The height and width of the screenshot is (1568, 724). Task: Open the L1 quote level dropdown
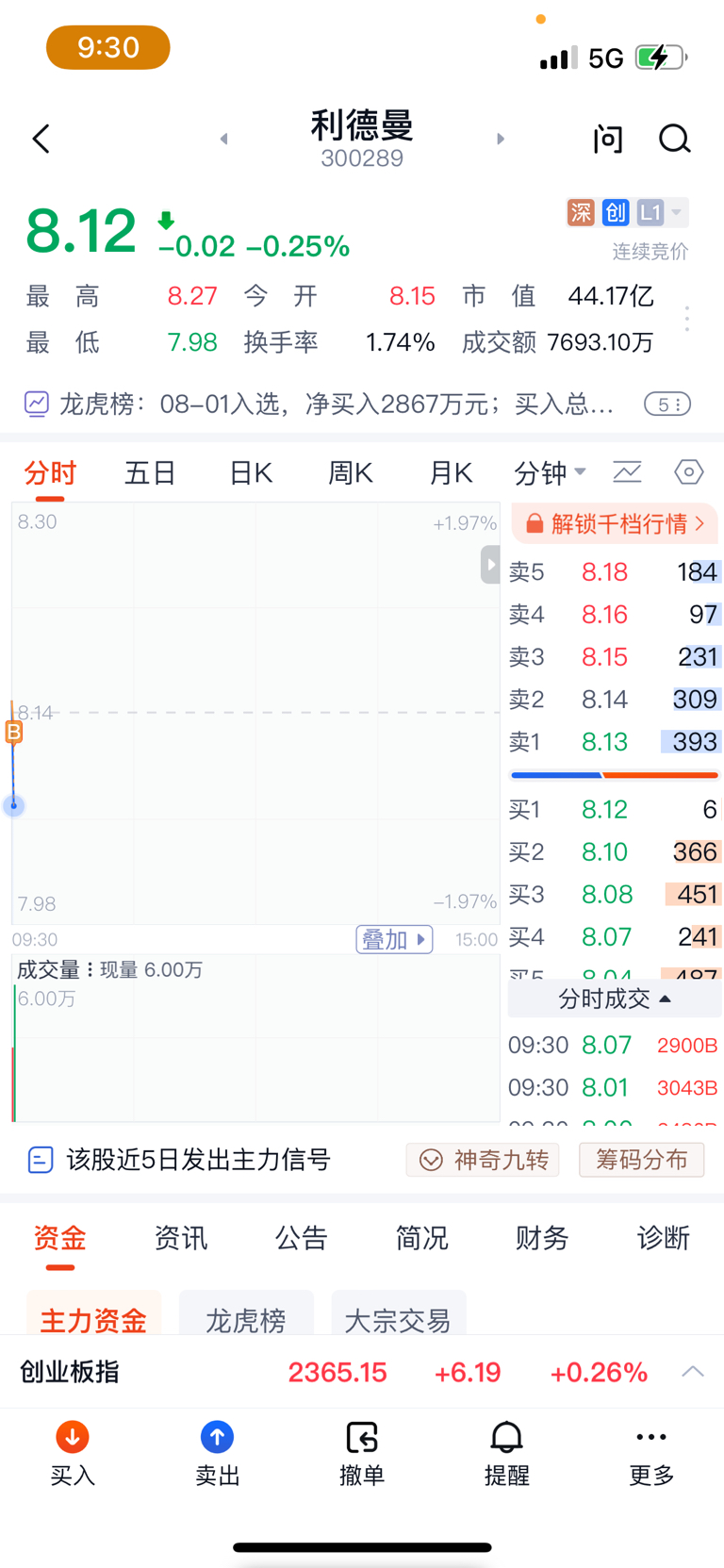(661, 212)
